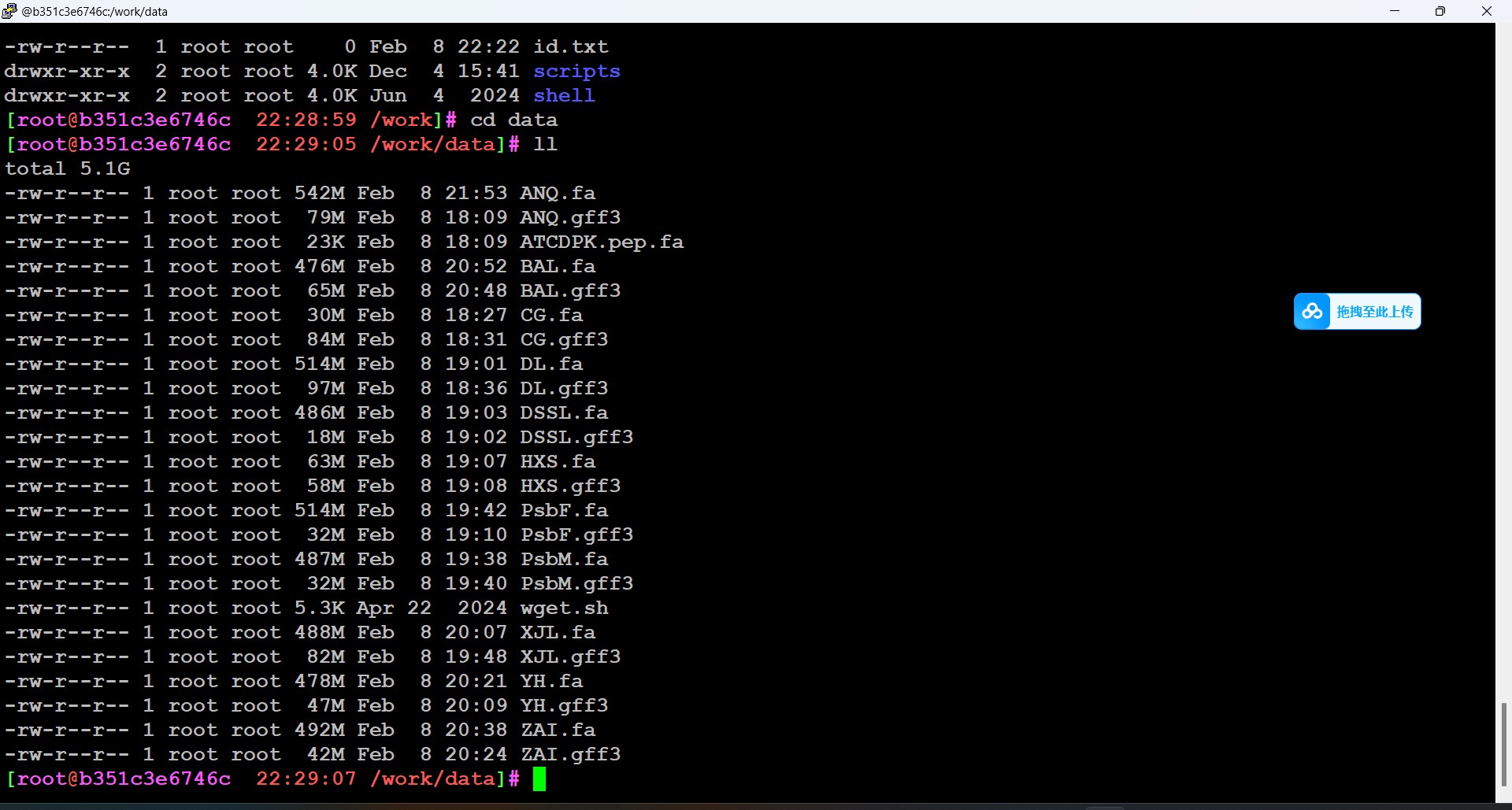Click the file name DSSL.gff3
1512x810 pixels.
576,438
